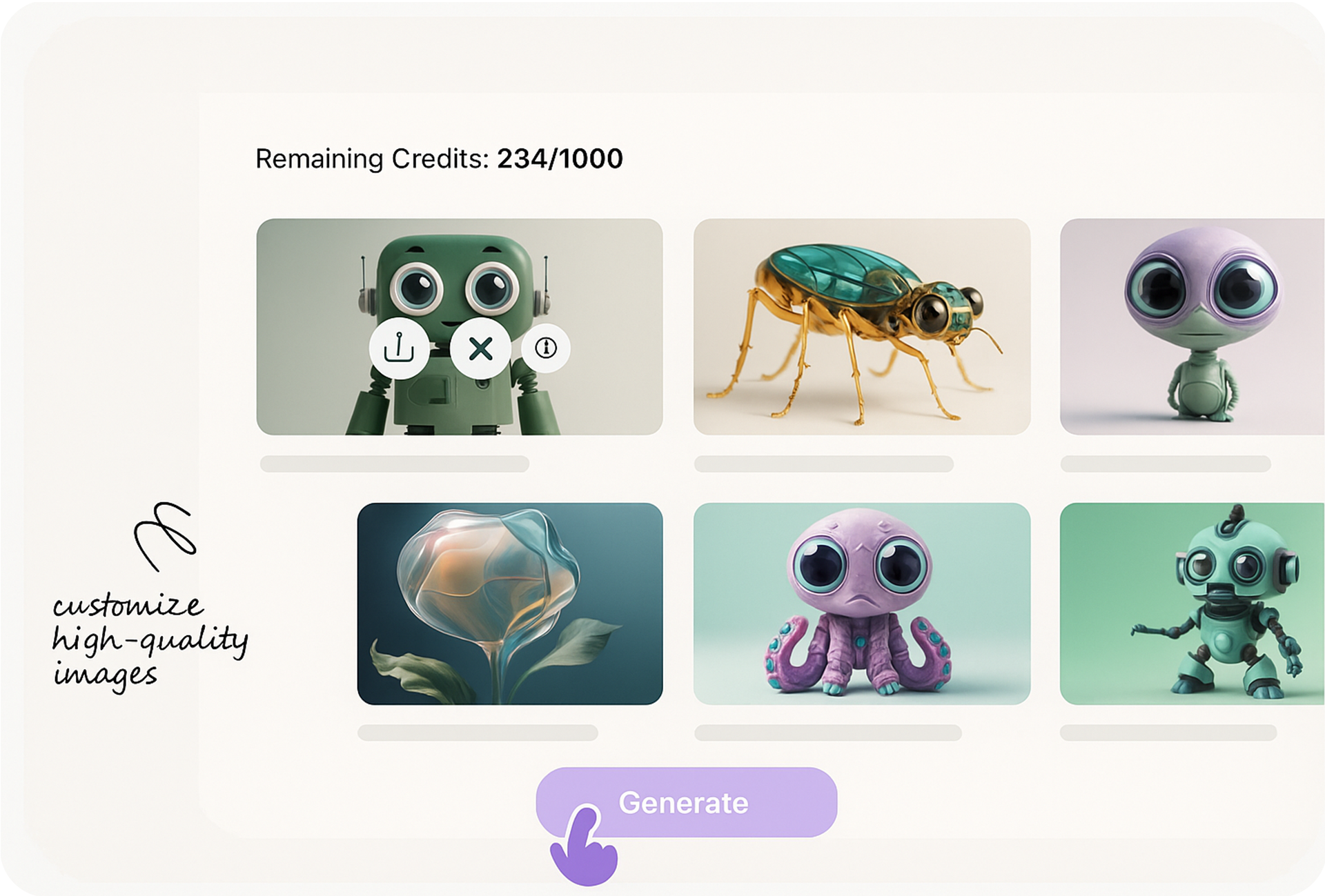Click the handwritten customize high-quality images note
The height and width of the screenshot is (896, 1325).
click(150, 640)
